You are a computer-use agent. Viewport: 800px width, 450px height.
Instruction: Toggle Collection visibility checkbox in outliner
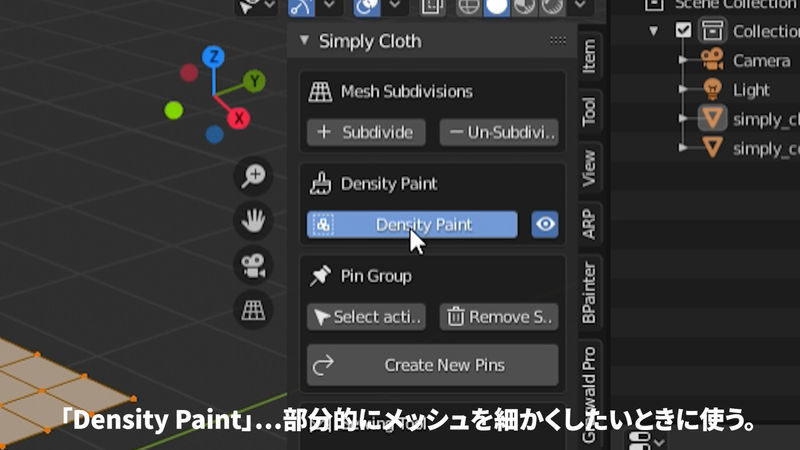[683, 30]
